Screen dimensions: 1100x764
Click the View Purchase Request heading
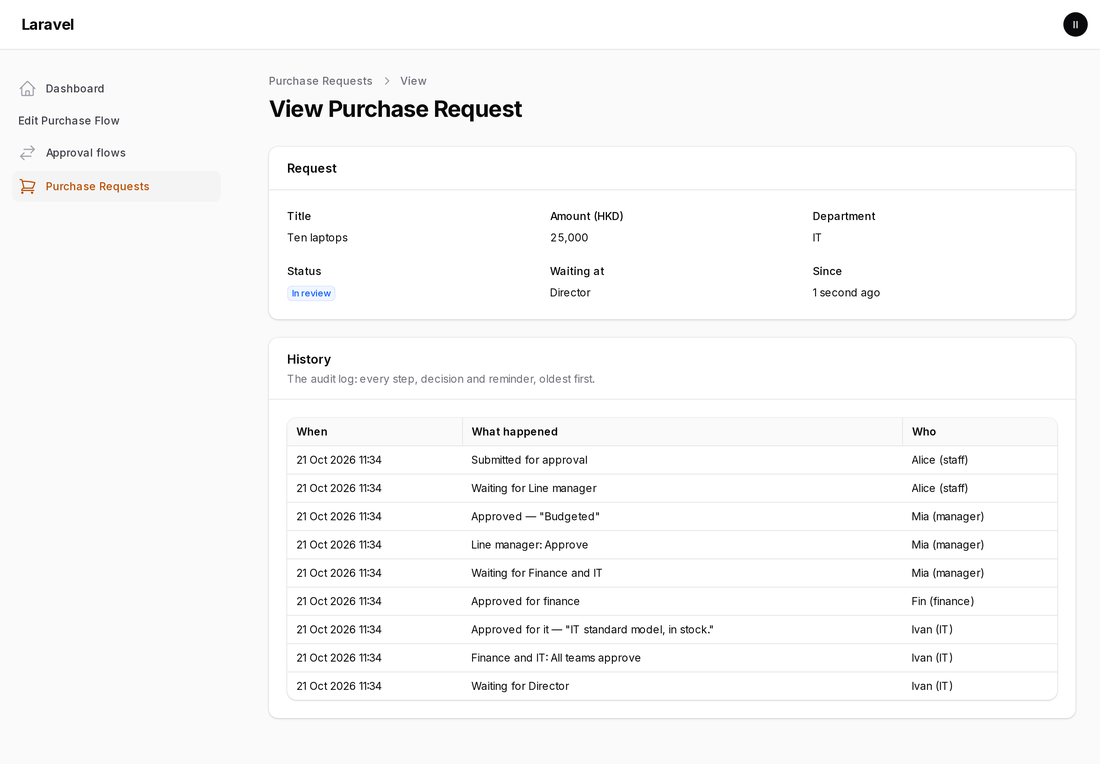(x=396, y=109)
